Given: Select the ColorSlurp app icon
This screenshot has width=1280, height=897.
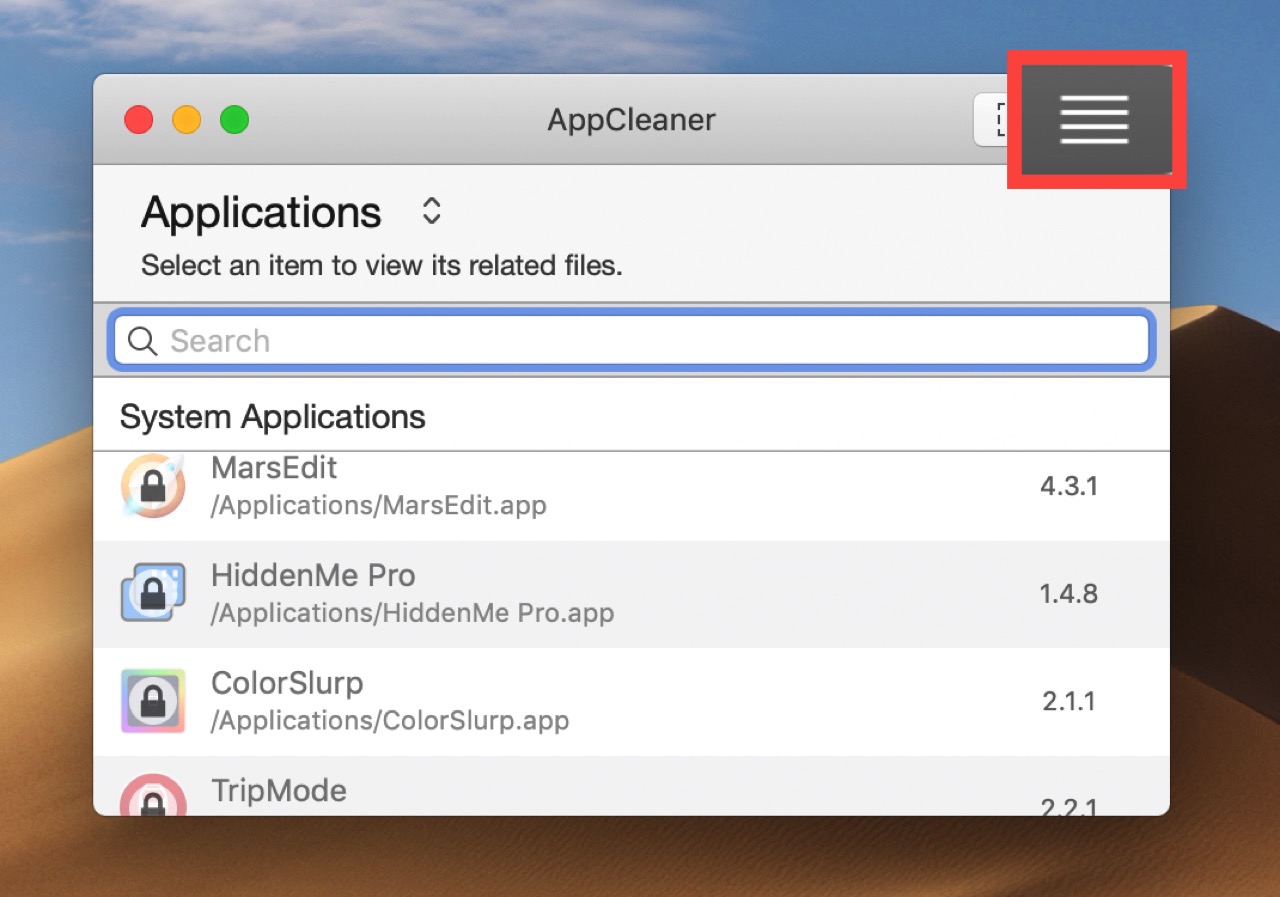Looking at the screenshot, I should pos(153,701).
